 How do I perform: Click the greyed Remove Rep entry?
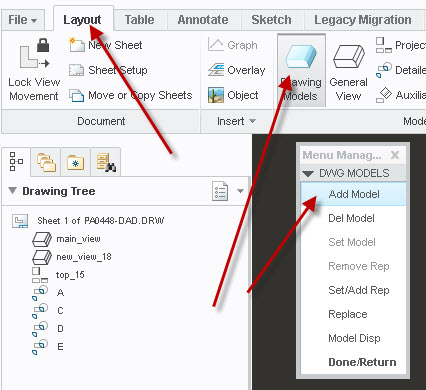pyautogui.click(x=353, y=266)
